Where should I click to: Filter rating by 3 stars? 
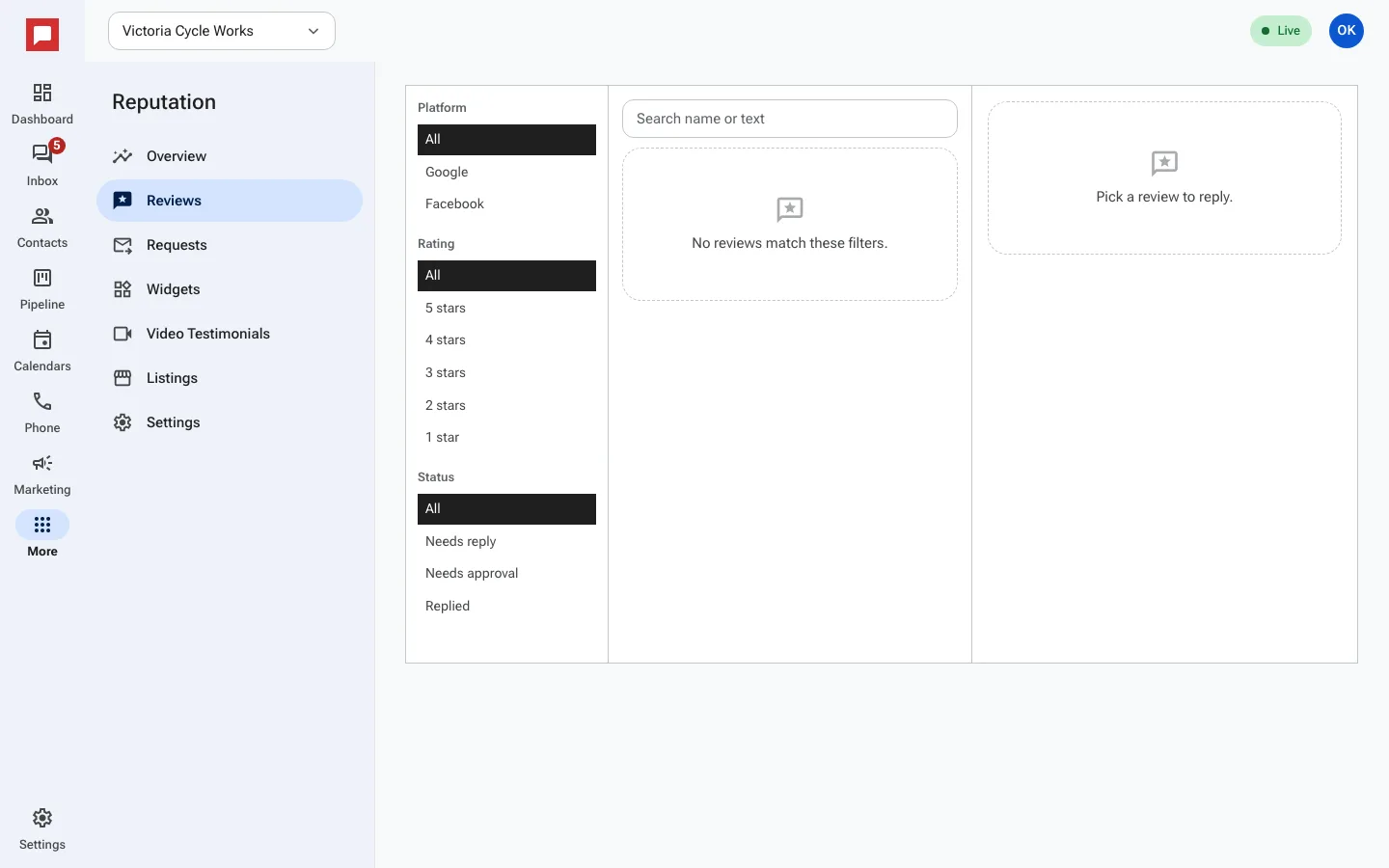click(506, 373)
